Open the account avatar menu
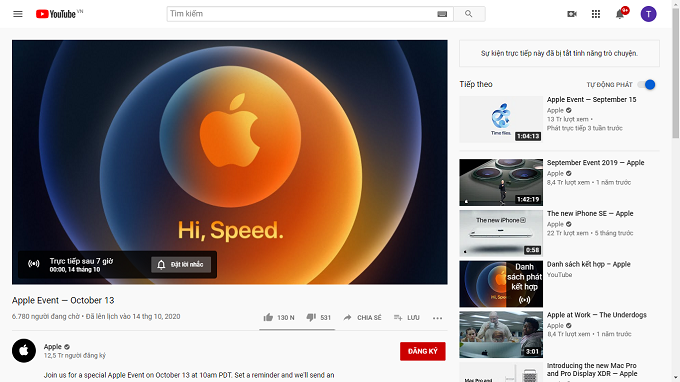The image size is (680, 382). click(x=648, y=14)
